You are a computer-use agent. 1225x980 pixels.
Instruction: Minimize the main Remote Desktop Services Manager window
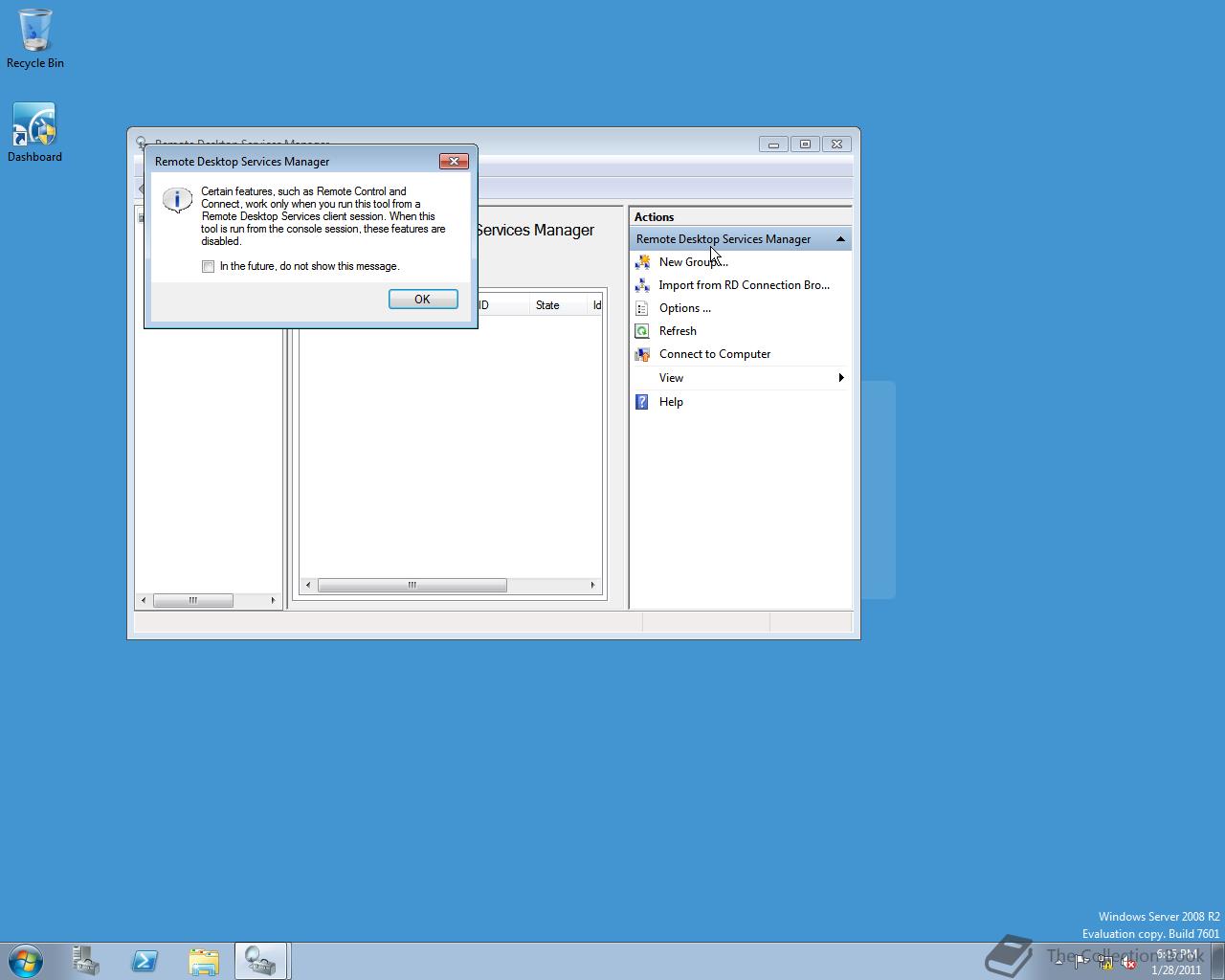pos(773,145)
